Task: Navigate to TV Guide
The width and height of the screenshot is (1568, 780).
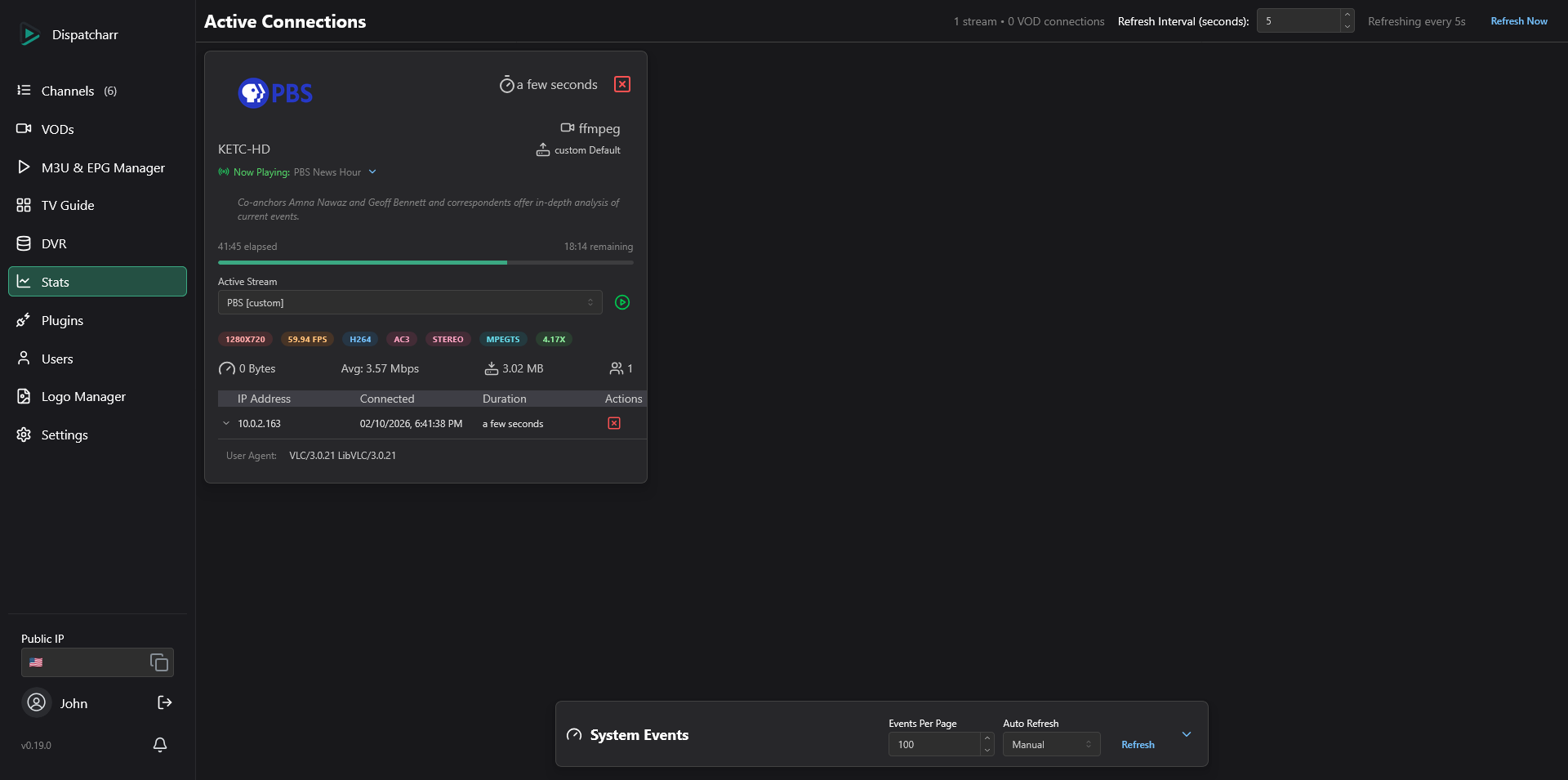Action: point(97,205)
